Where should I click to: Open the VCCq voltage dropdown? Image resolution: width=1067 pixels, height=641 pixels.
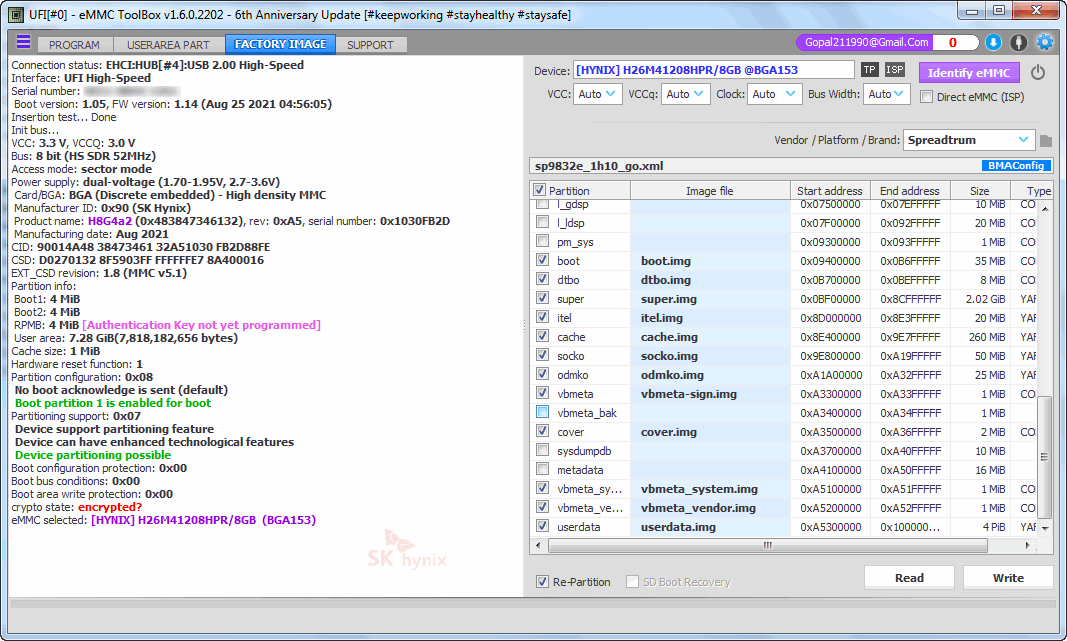pyautogui.click(x=685, y=94)
